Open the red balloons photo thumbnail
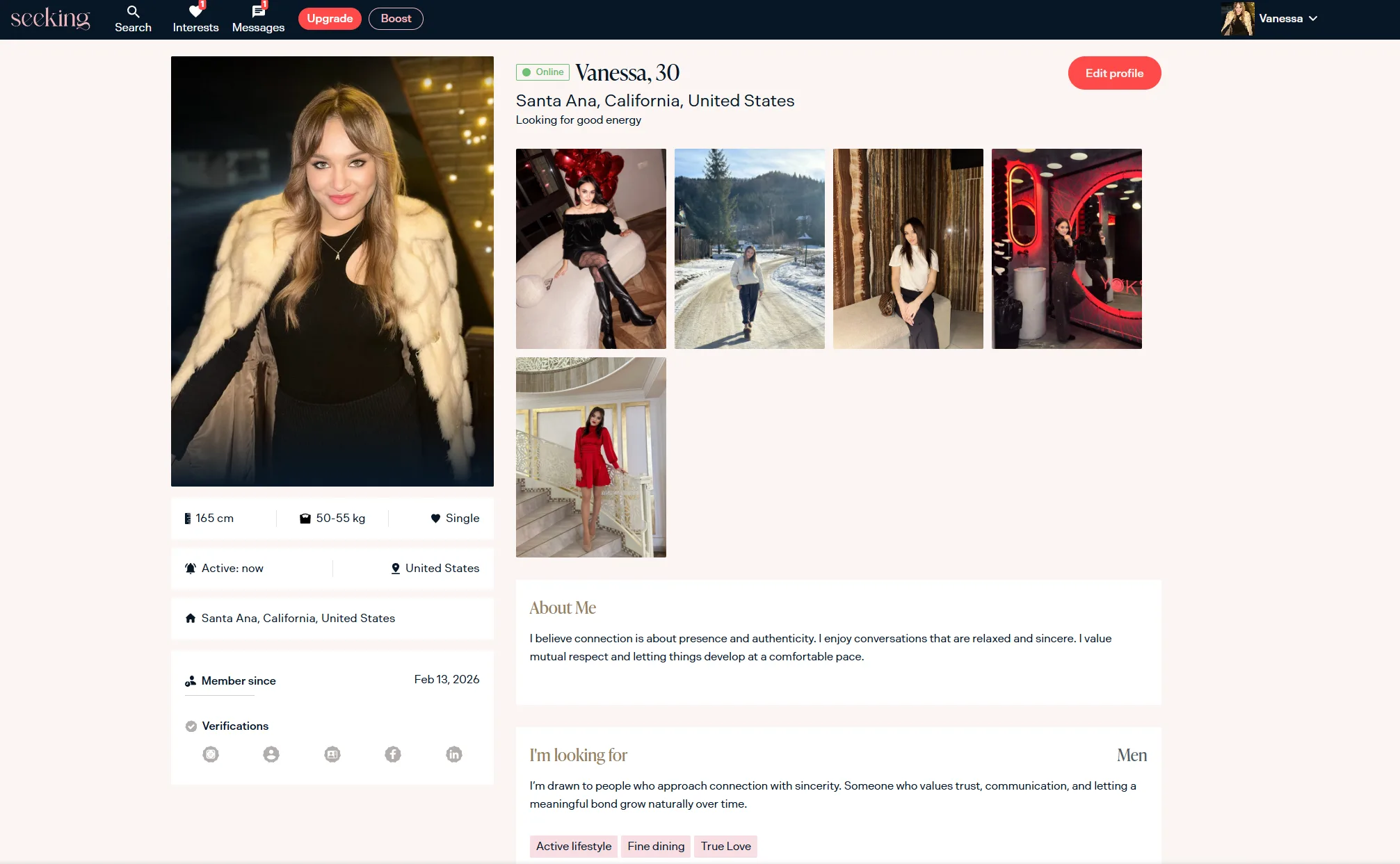The height and width of the screenshot is (864, 1400). coord(590,248)
